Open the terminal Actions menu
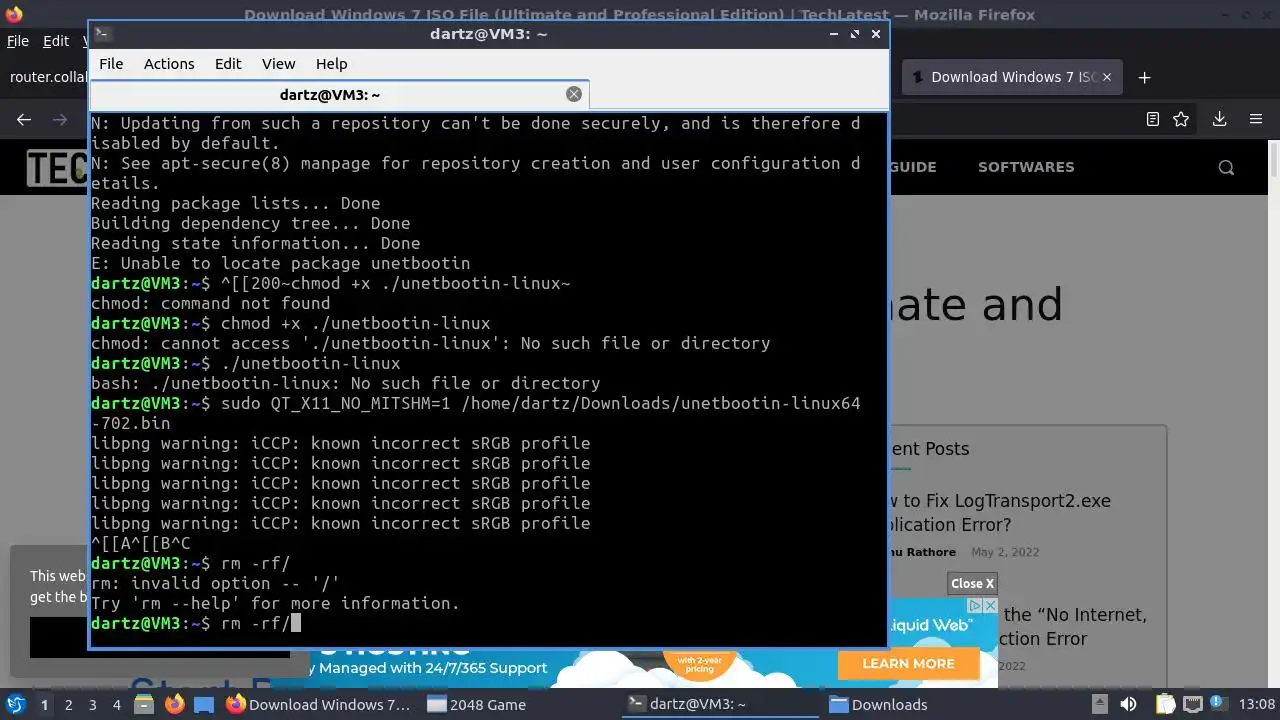1280x720 pixels. tap(169, 63)
